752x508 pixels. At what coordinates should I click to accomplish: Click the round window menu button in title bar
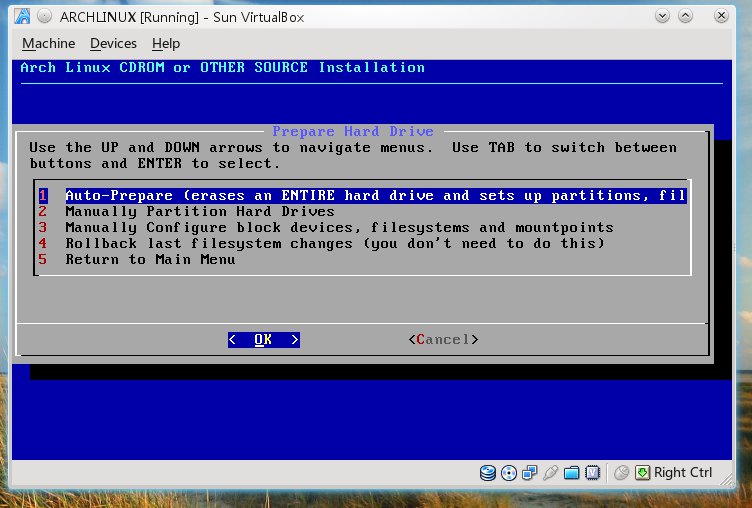[44, 16]
